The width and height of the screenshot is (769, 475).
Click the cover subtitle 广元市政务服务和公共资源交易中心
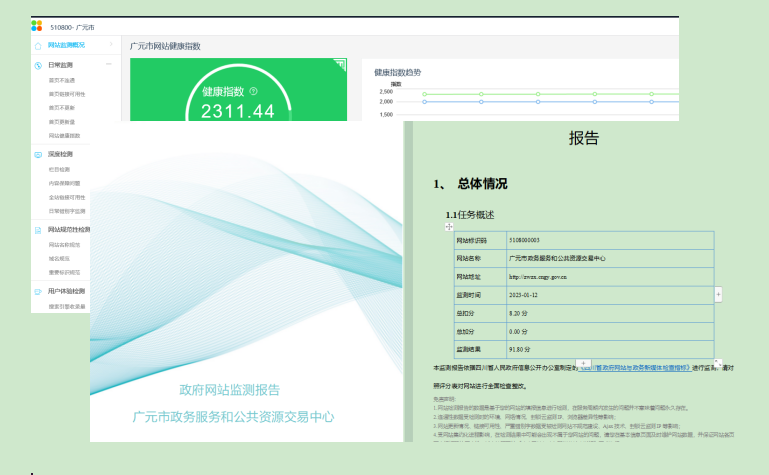[x=233, y=417]
